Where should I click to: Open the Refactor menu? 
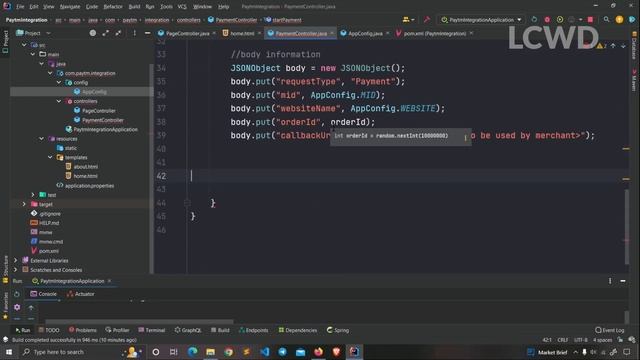point(113,7)
